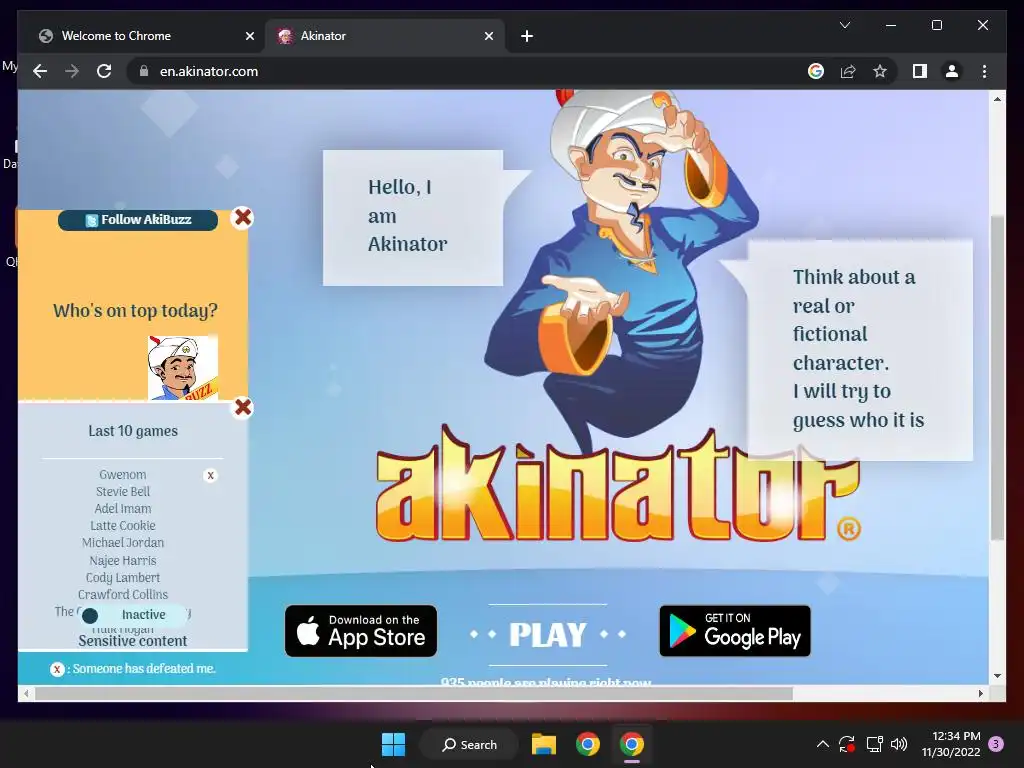
Task: Open the volume tray icon
Action: coord(899,744)
